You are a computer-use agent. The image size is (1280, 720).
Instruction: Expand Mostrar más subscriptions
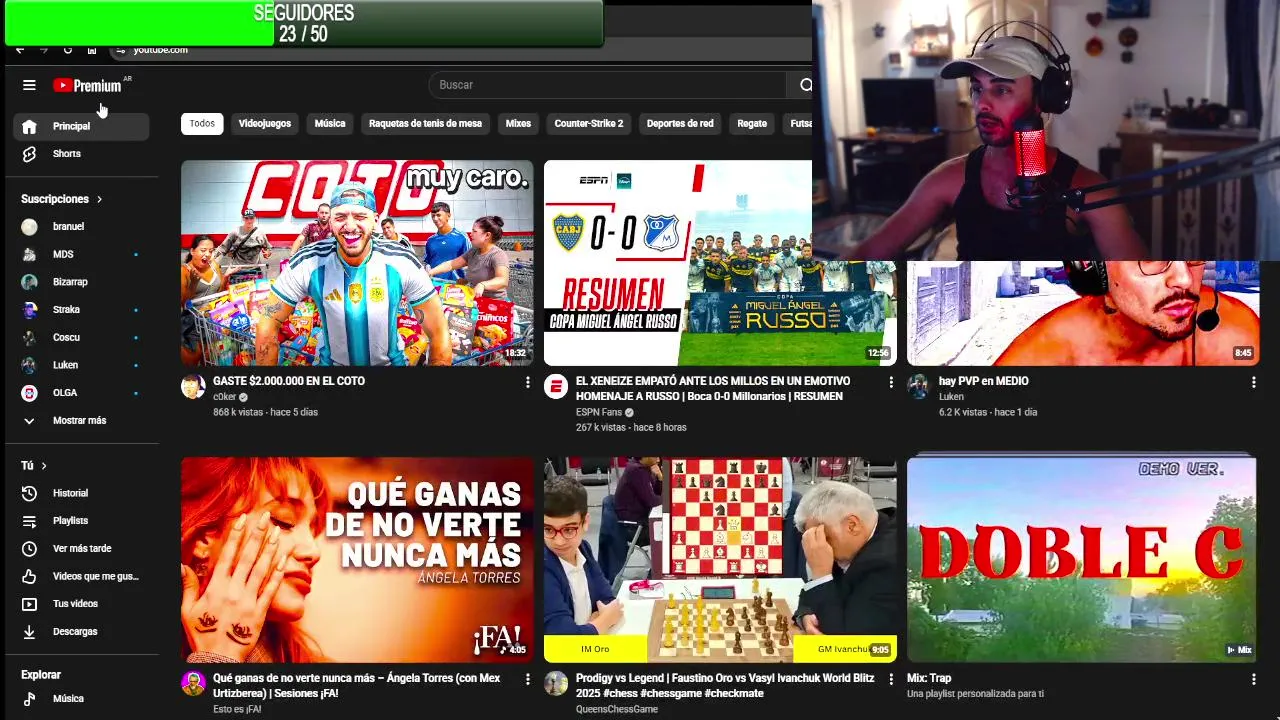coord(81,421)
